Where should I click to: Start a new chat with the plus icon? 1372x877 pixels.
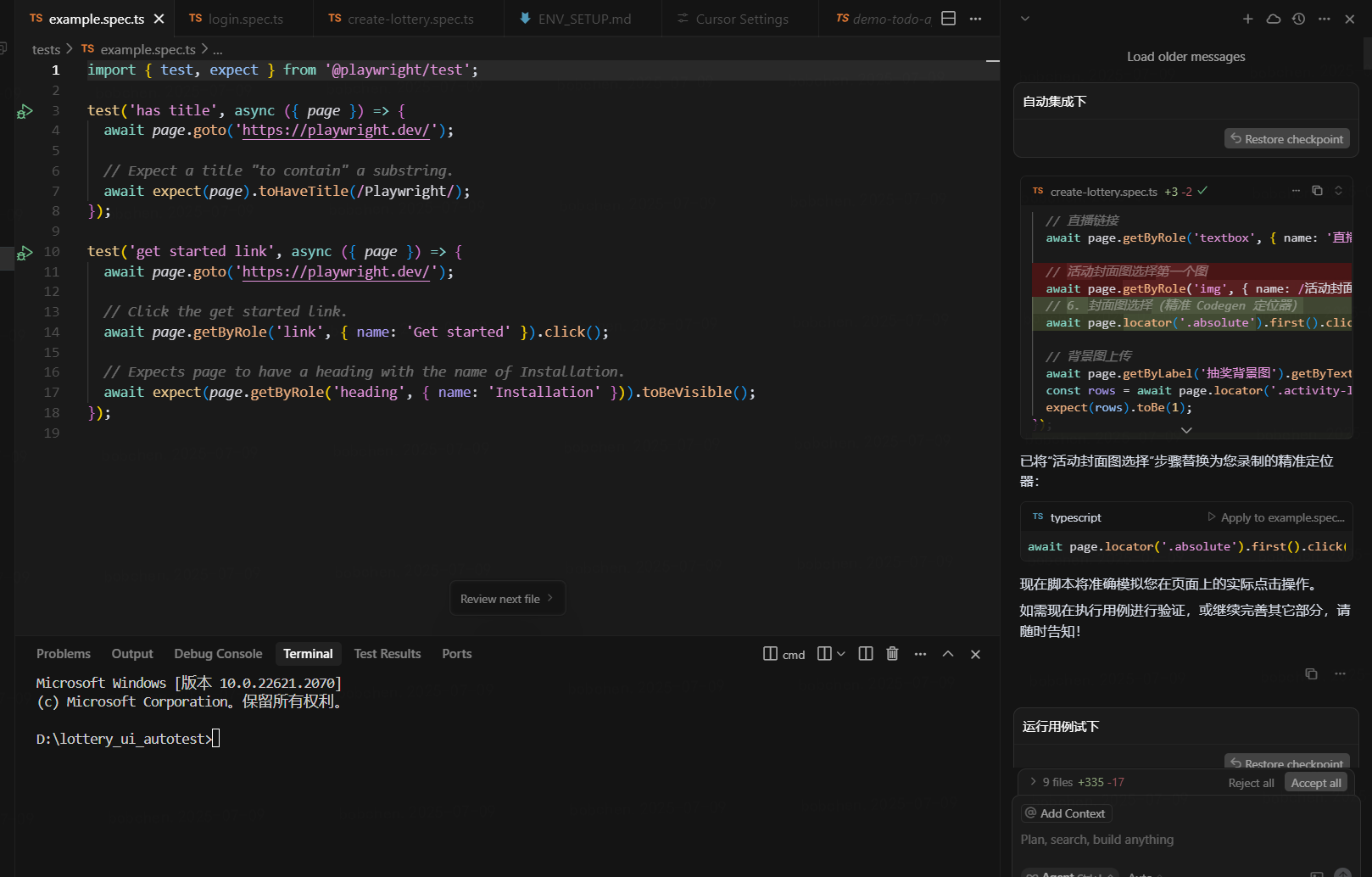click(x=1247, y=19)
